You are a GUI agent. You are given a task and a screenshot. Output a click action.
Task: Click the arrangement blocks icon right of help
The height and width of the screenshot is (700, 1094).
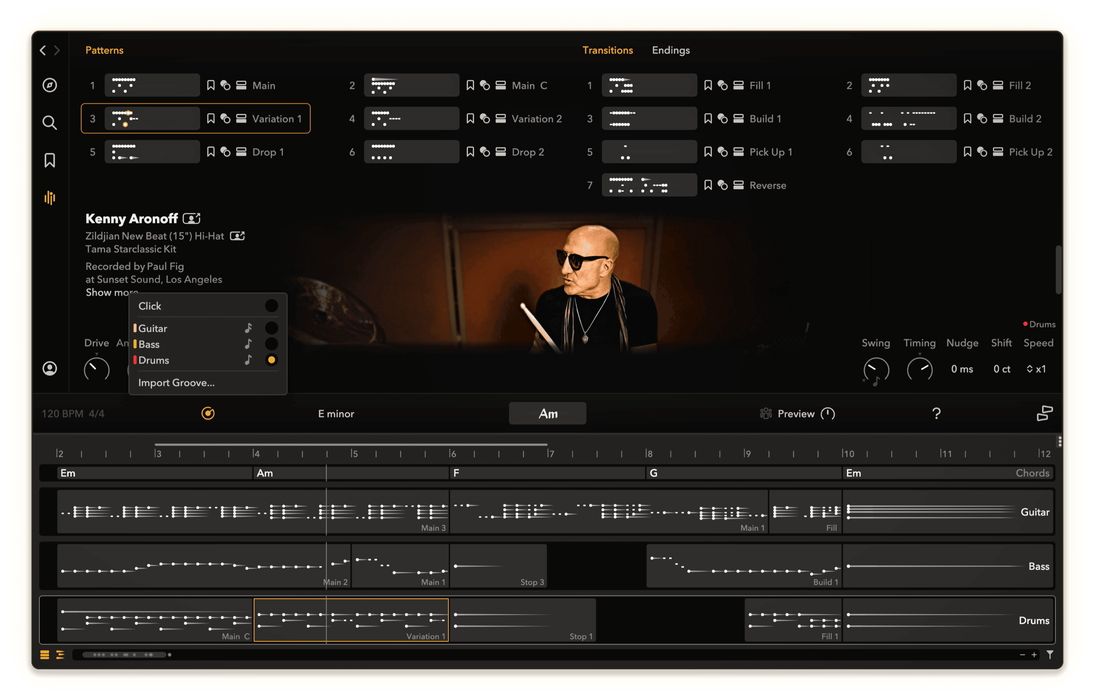1044,414
